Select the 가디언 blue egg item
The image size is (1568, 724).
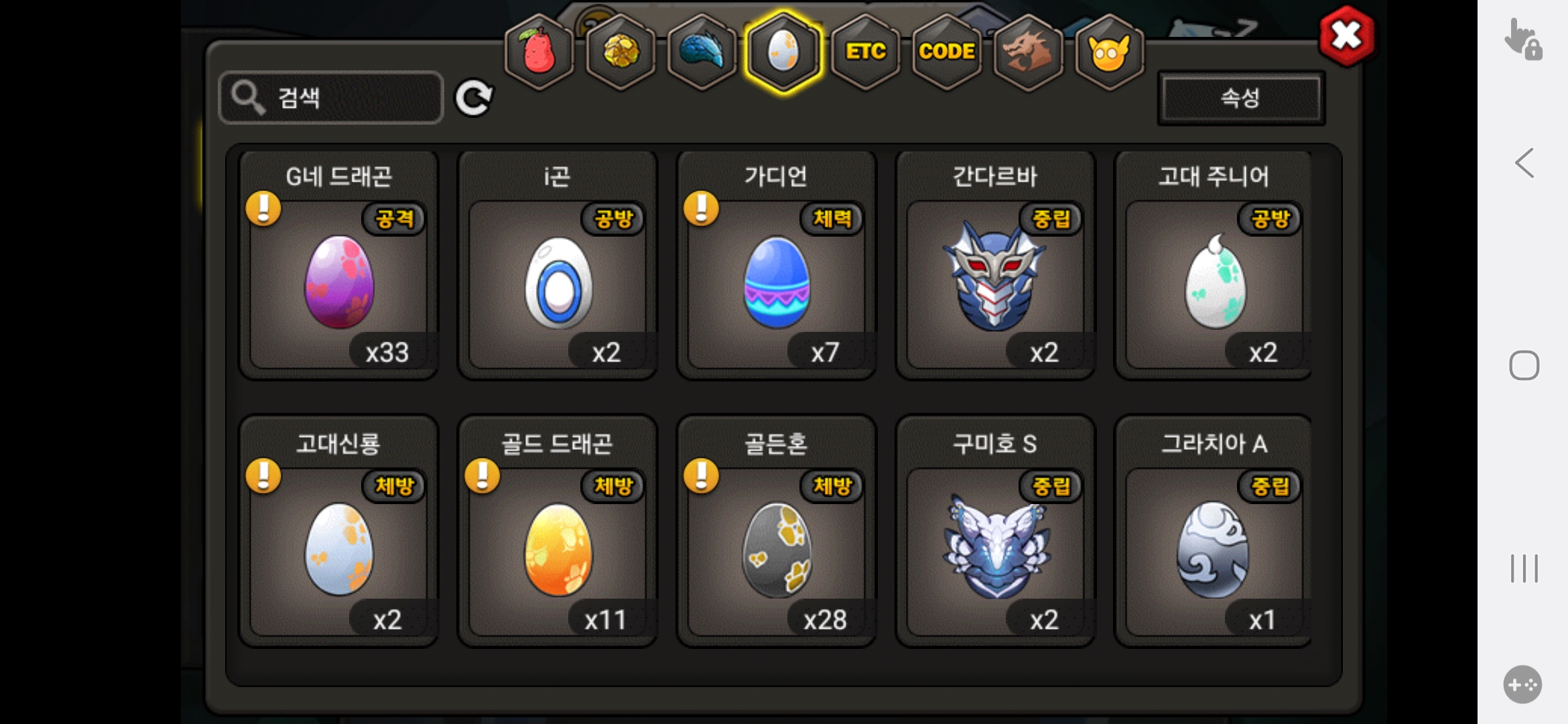(777, 265)
